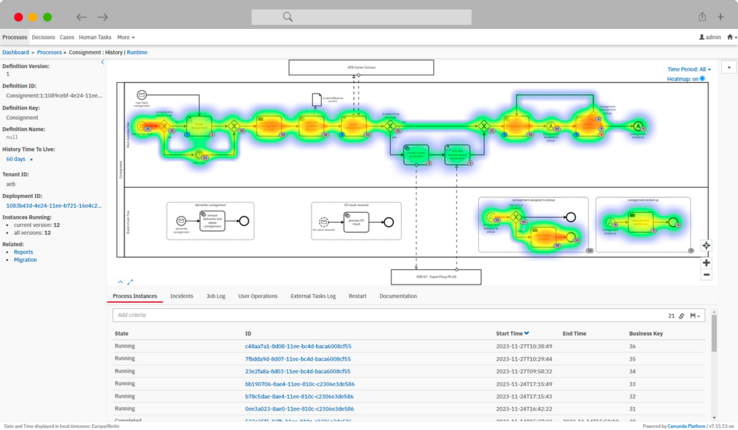Viewport: 738px width, 430px height.
Task: Open the Decisions menu item
Action: pos(43,37)
